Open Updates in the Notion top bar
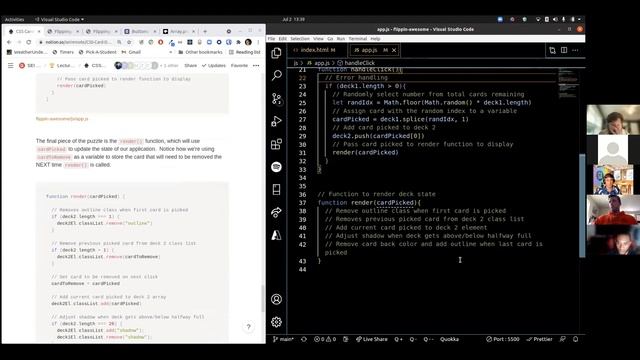This screenshot has width=640, height=360. point(213,65)
